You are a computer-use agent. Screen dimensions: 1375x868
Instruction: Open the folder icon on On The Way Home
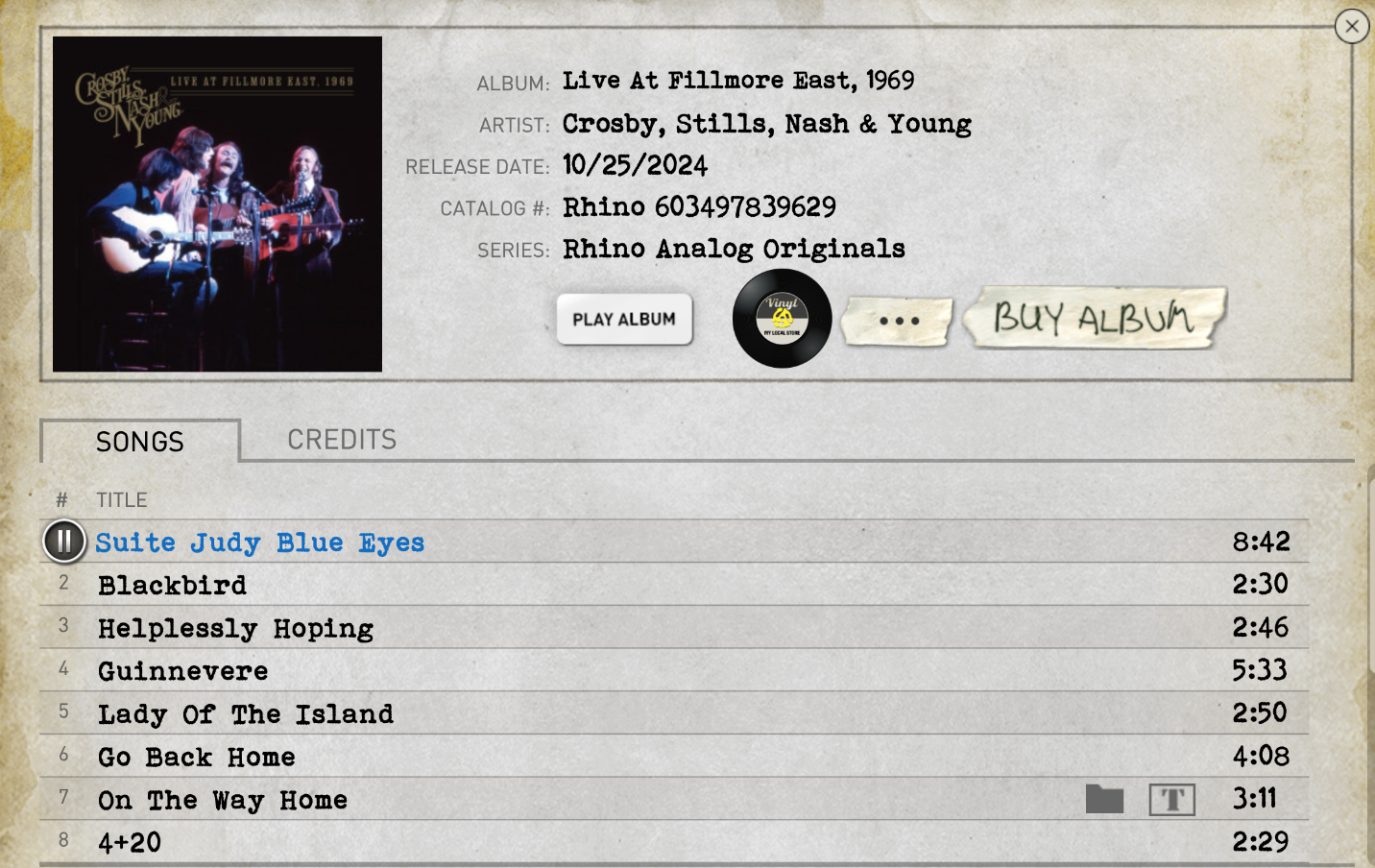1104,799
